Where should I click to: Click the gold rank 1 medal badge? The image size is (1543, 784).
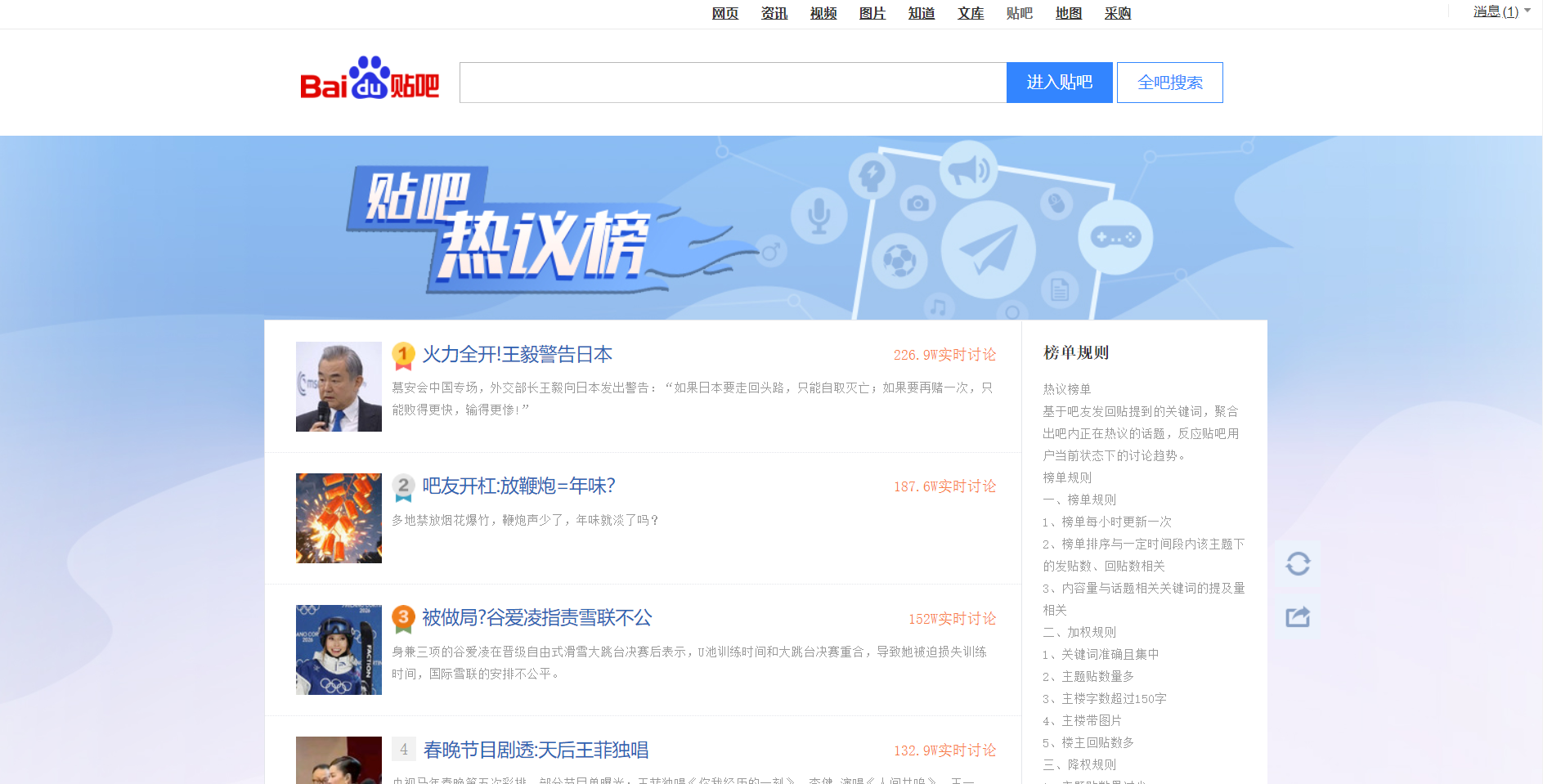tap(403, 355)
